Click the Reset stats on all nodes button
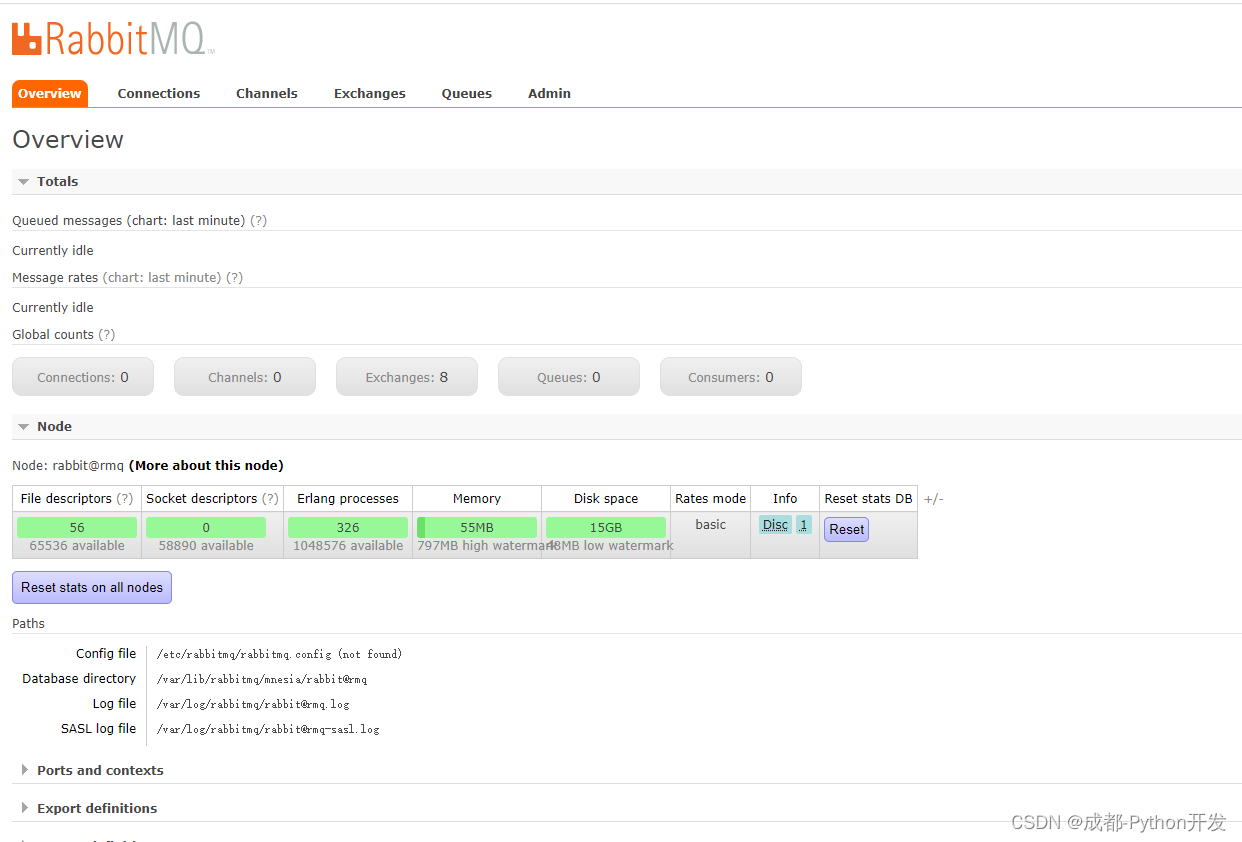Image resolution: width=1242 pixels, height=842 pixels. (x=91, y=587)
